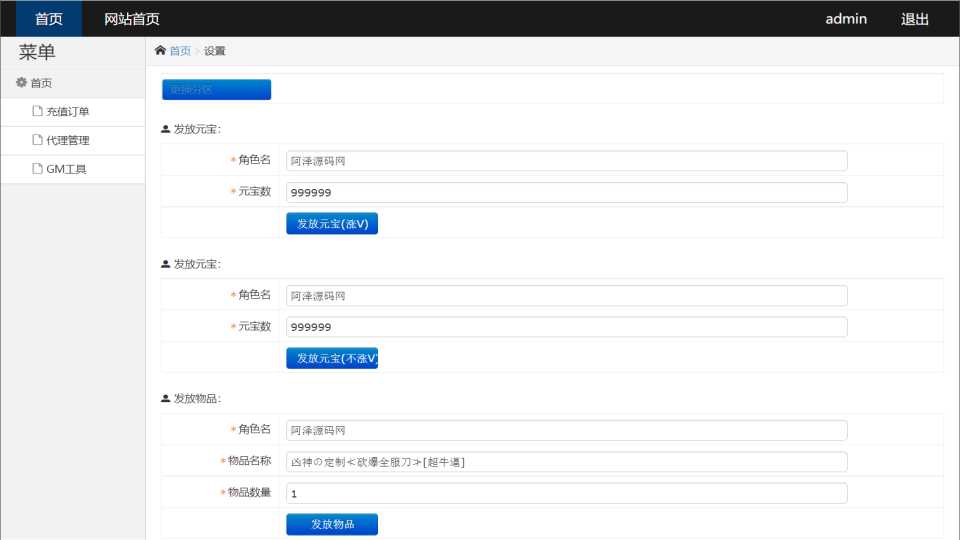
Task: Open GM工具 in the sidebar menu
Action: [67, 169]
